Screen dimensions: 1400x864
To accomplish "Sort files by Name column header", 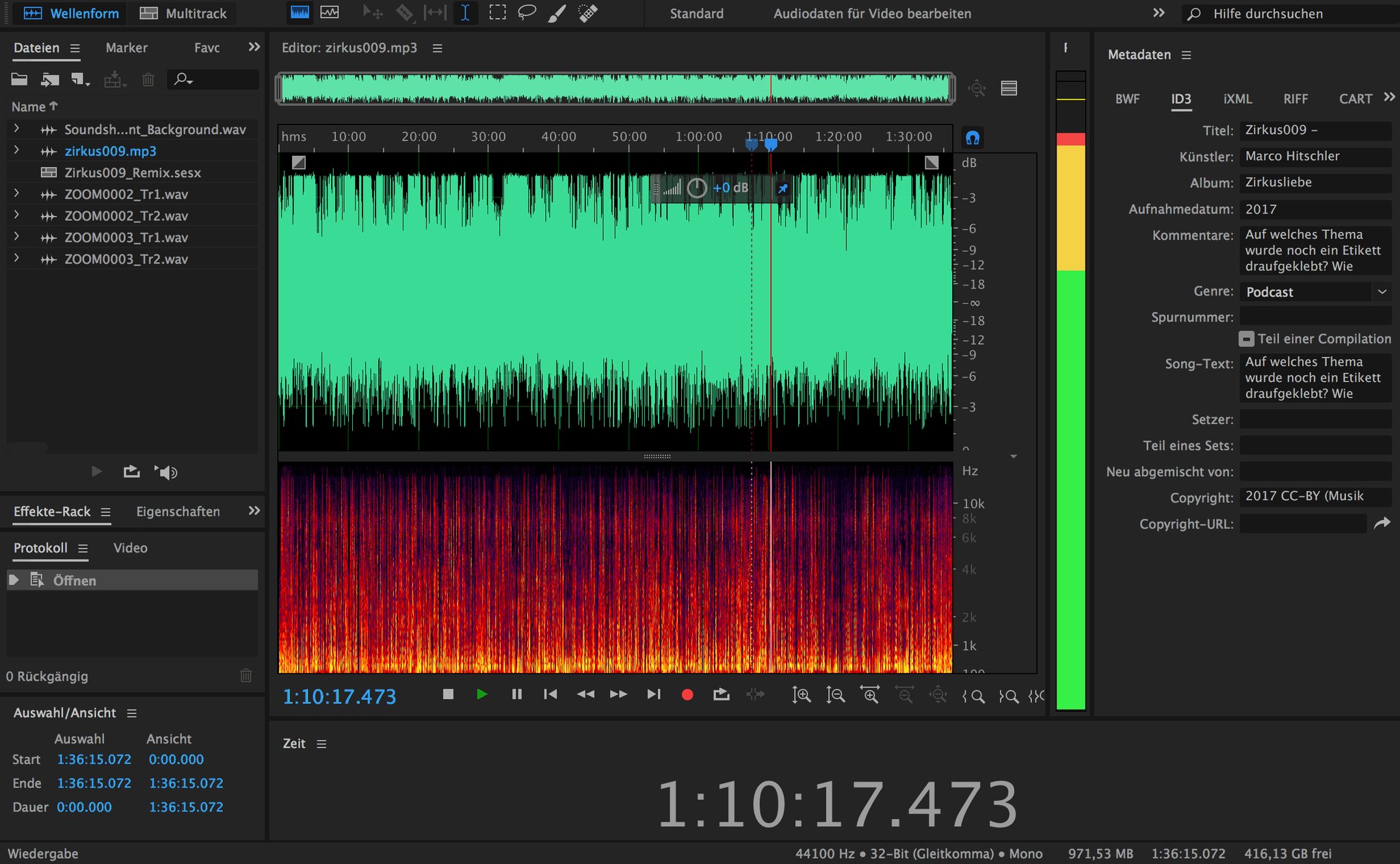I will (35, 107).
